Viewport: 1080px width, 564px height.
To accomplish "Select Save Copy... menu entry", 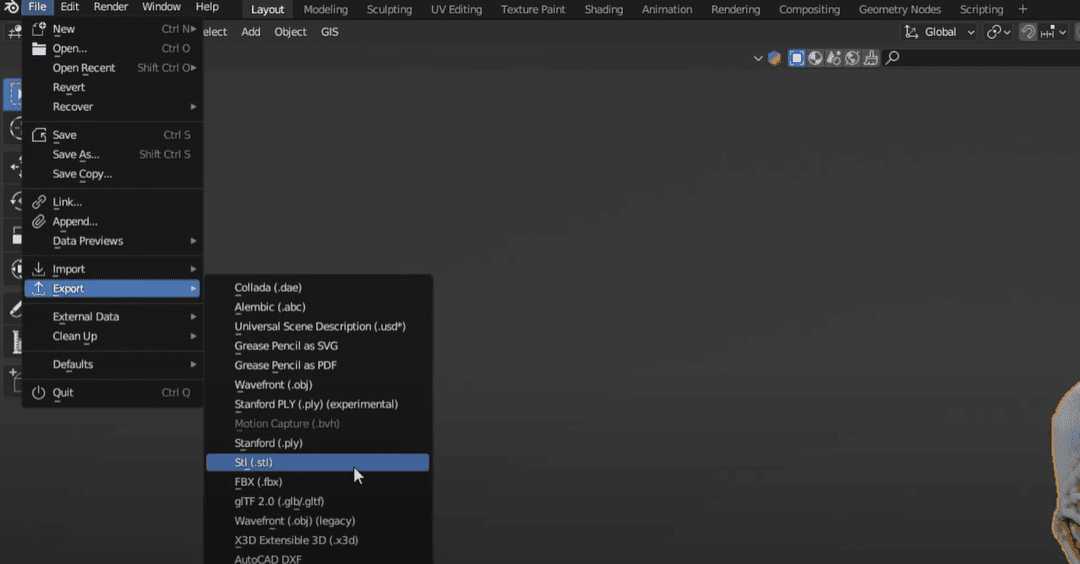I will point(113,174).
